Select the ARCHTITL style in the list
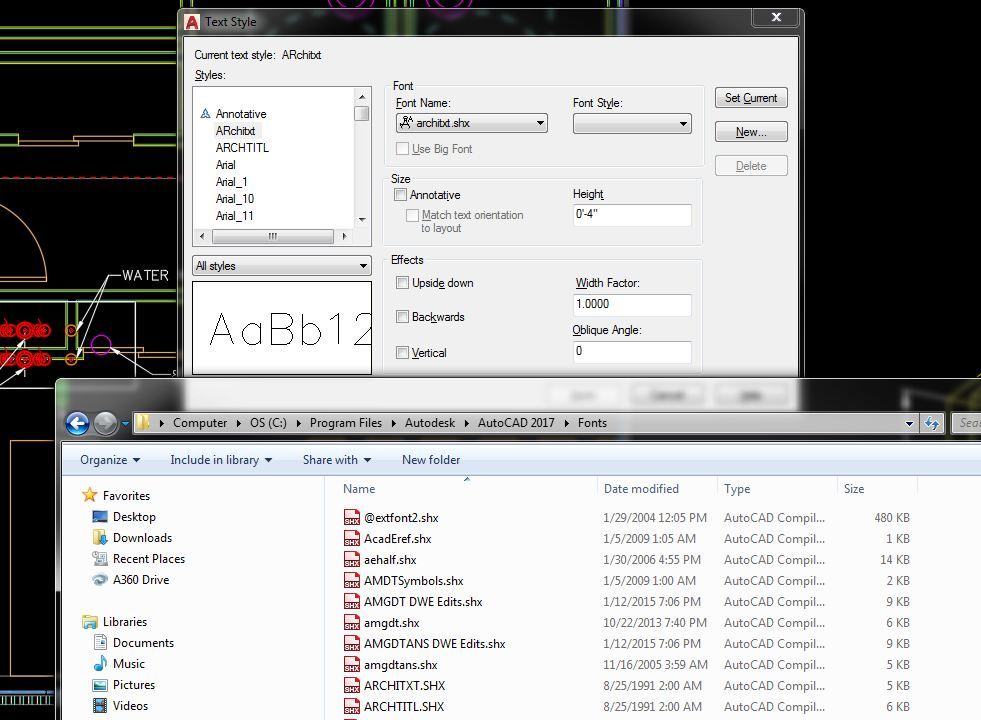This screenshot has width=981, height=720. pyautogui.click(x=242, y=148)
